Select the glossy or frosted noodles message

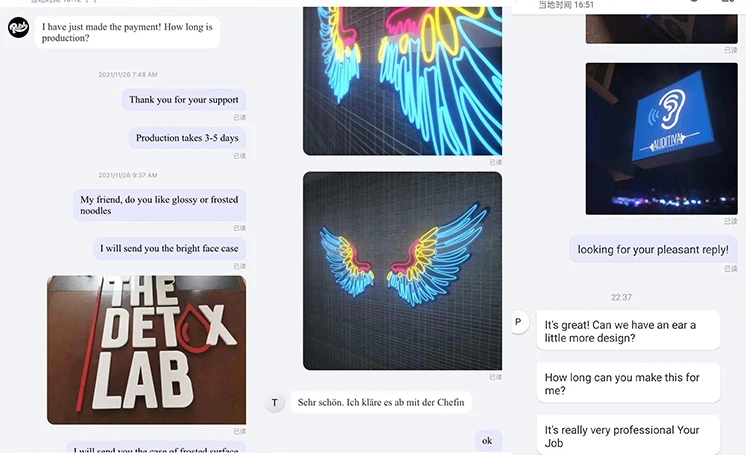click(x=159, y=205)
